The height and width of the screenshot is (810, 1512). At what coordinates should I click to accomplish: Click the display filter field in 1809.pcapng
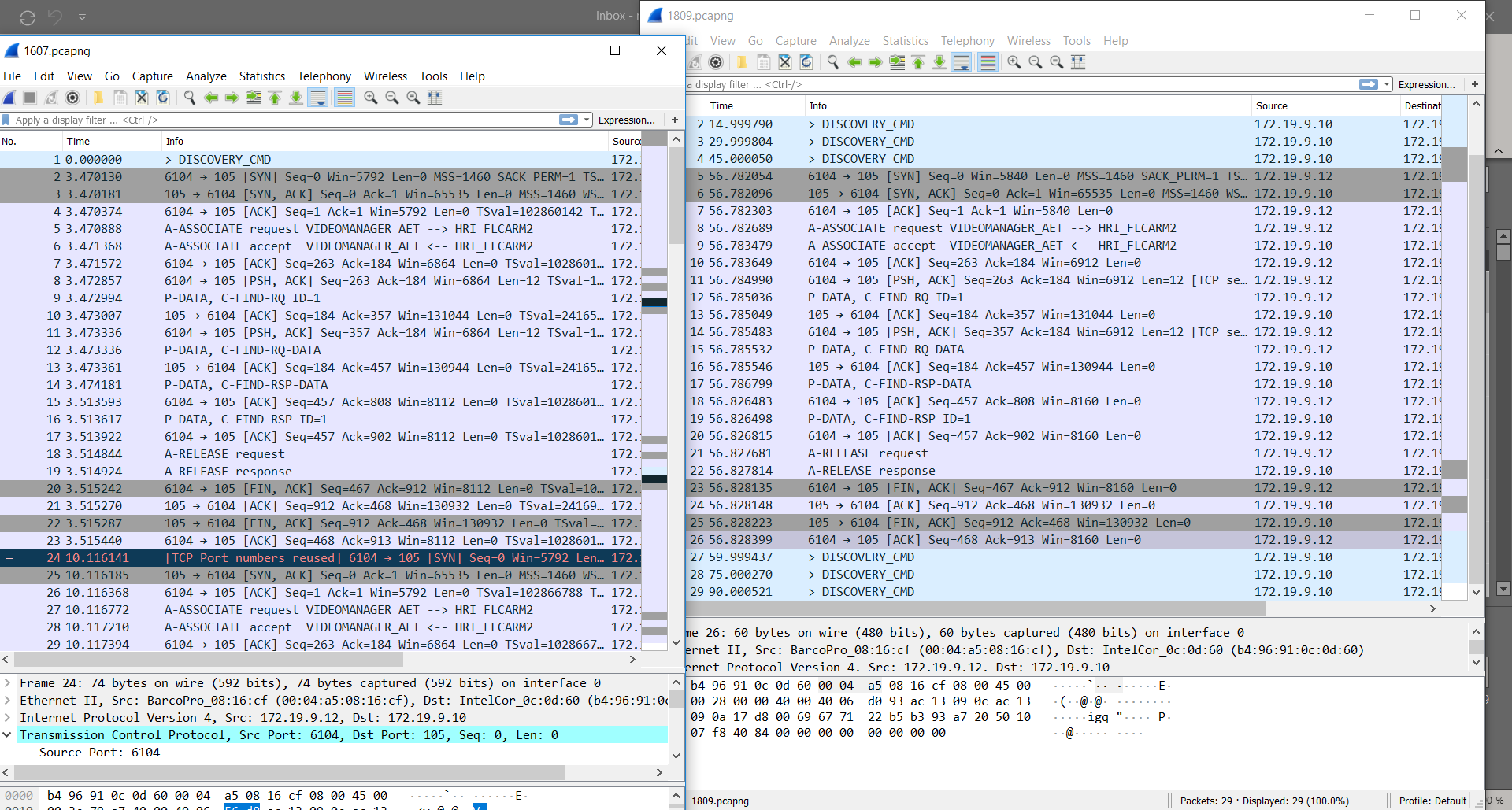[x=1021, y=84]
